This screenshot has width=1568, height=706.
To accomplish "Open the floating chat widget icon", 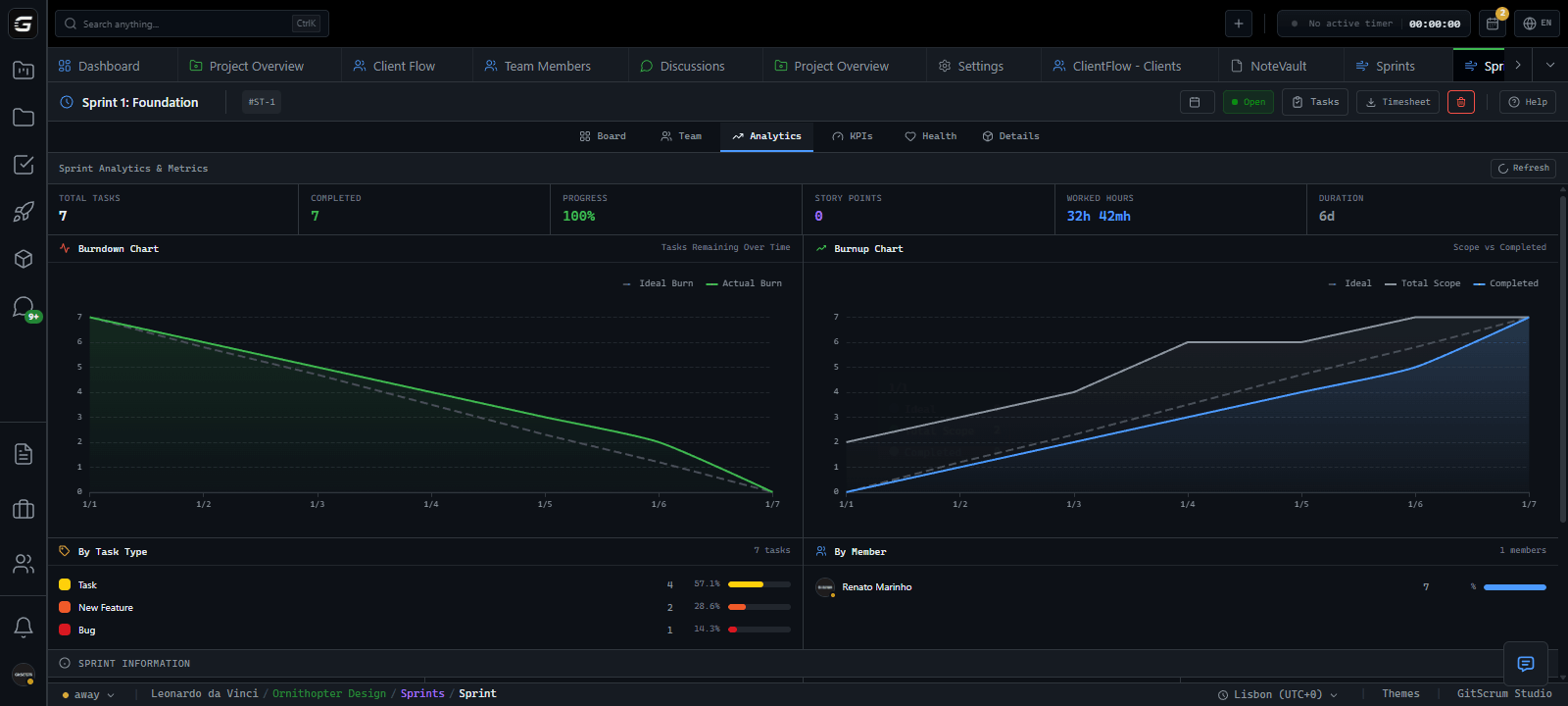I will coord(1525,664).
